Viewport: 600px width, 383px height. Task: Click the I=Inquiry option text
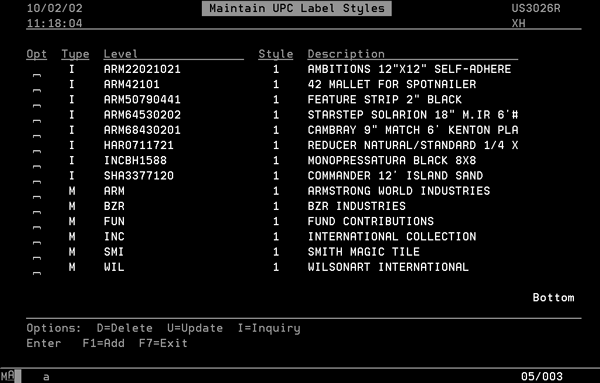point(269,328)
